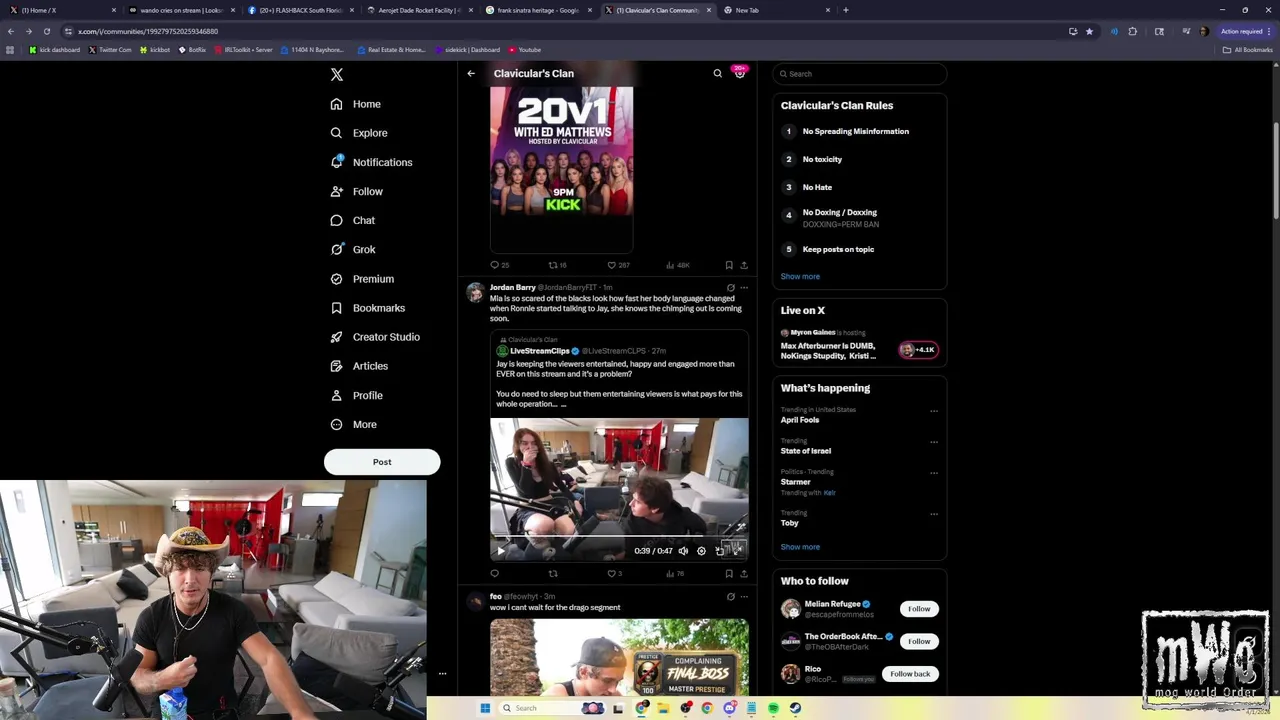Play the quoted LiveStreamClips video

[501, 551]
